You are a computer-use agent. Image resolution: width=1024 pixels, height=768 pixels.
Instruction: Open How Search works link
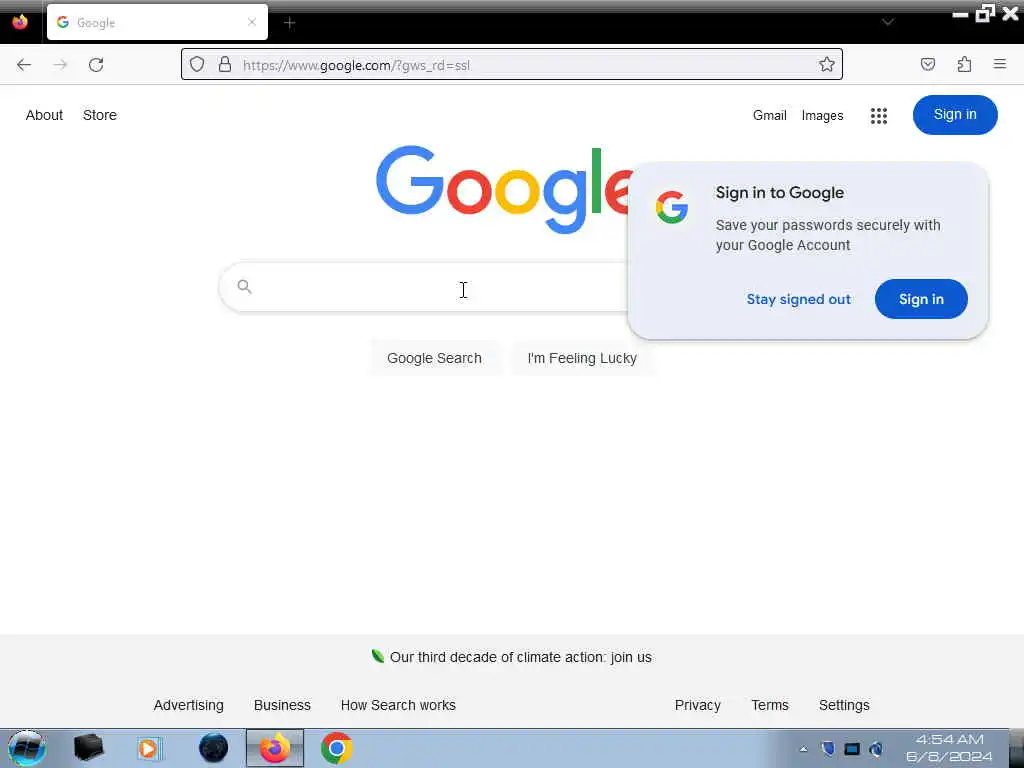tap(398, 705)
